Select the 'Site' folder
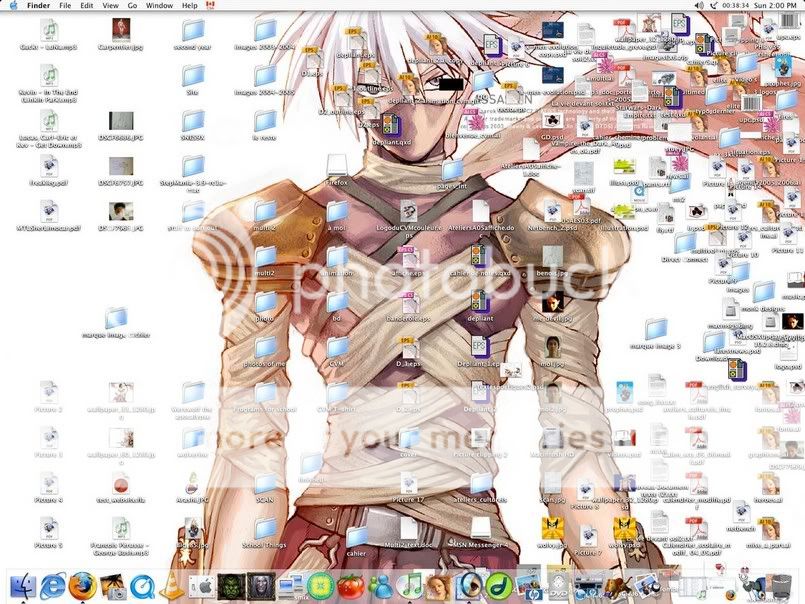This screenshot has height=604, width=805. pyautogui.click(x=193, y=76)
